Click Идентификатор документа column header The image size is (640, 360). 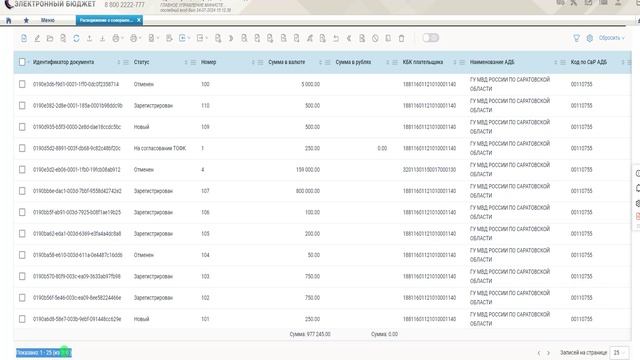click(x=63, y=62)
